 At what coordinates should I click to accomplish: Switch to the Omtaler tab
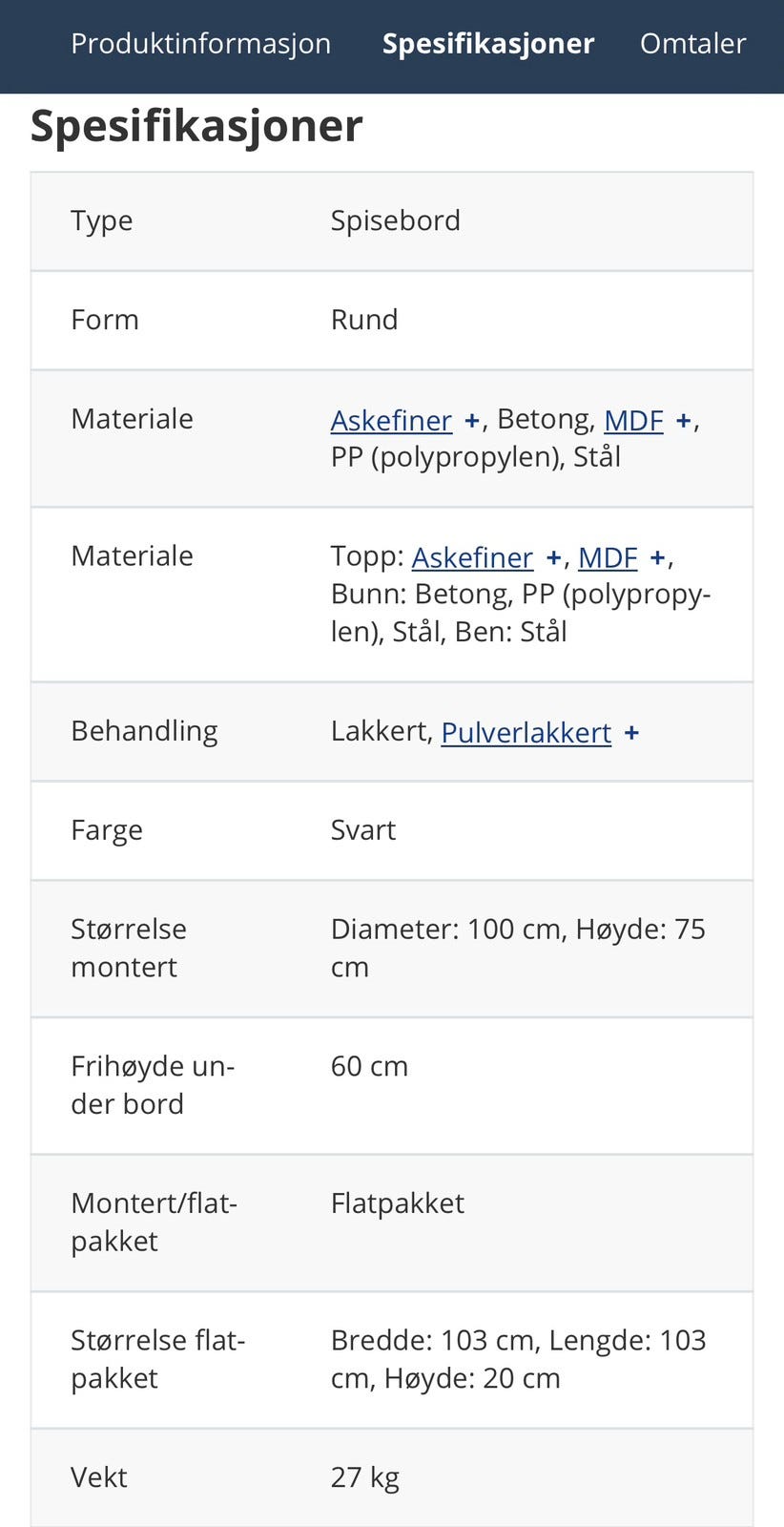coord(693,43)
